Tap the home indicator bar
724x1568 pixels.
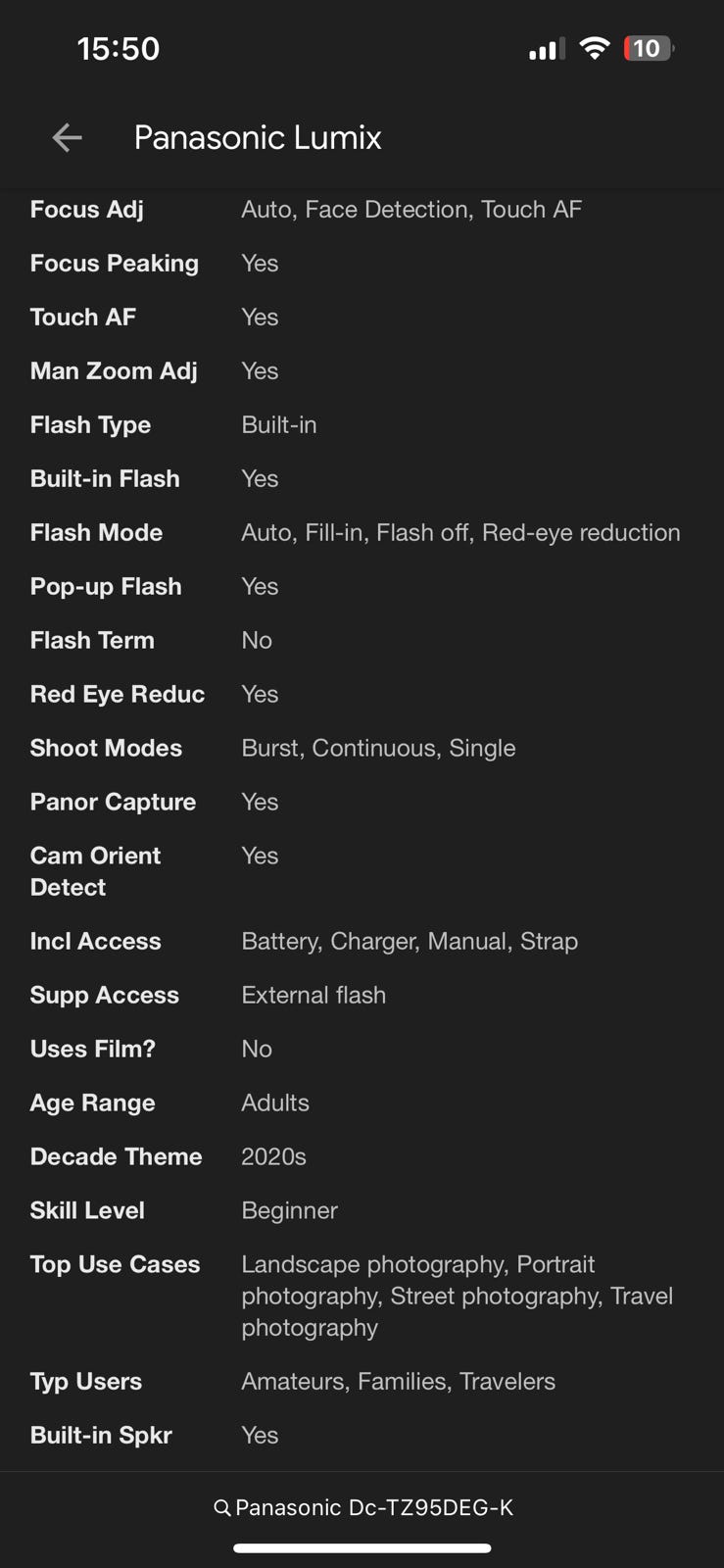[362, 1548]
